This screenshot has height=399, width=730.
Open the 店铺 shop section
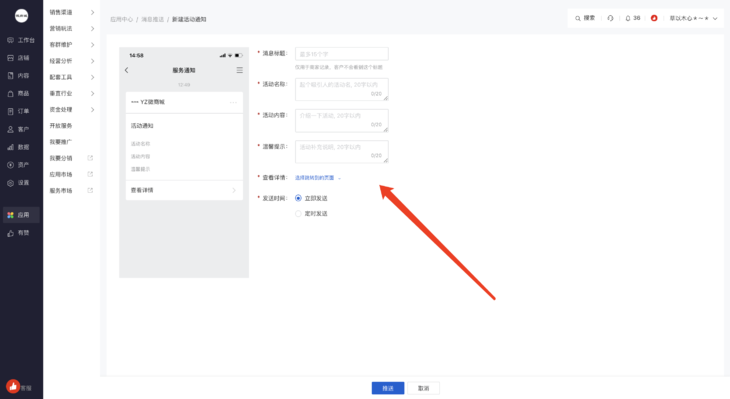19,58
